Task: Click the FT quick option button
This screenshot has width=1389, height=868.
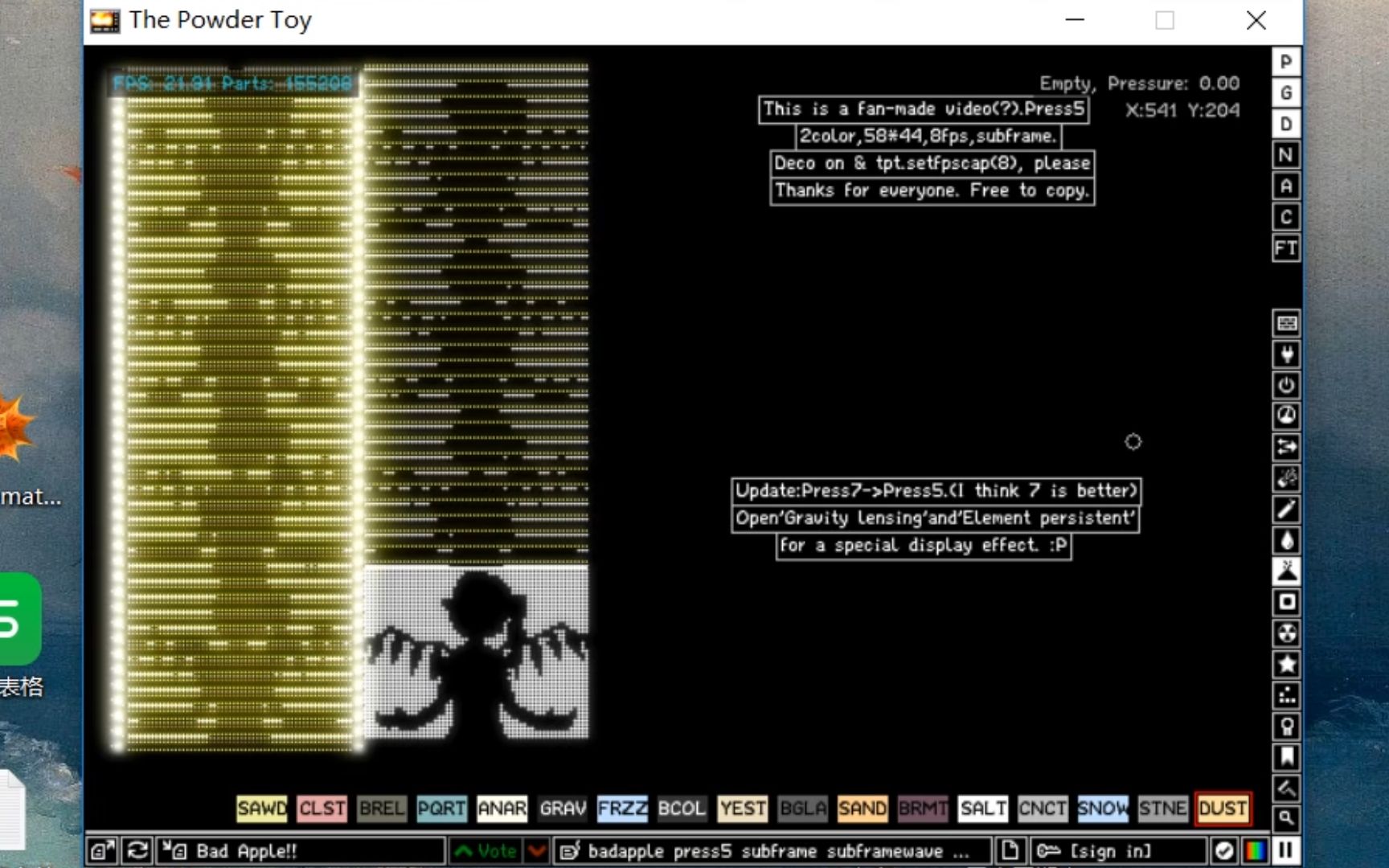Action: (1286, 248)
